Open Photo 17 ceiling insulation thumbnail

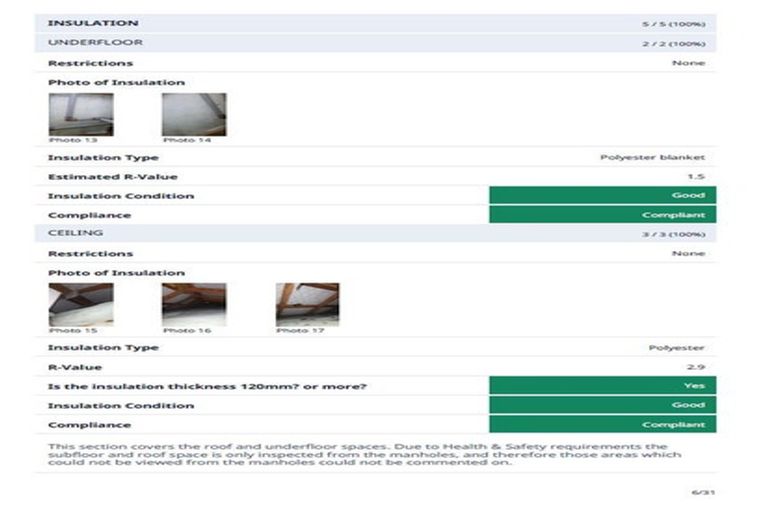pos(308,304)
